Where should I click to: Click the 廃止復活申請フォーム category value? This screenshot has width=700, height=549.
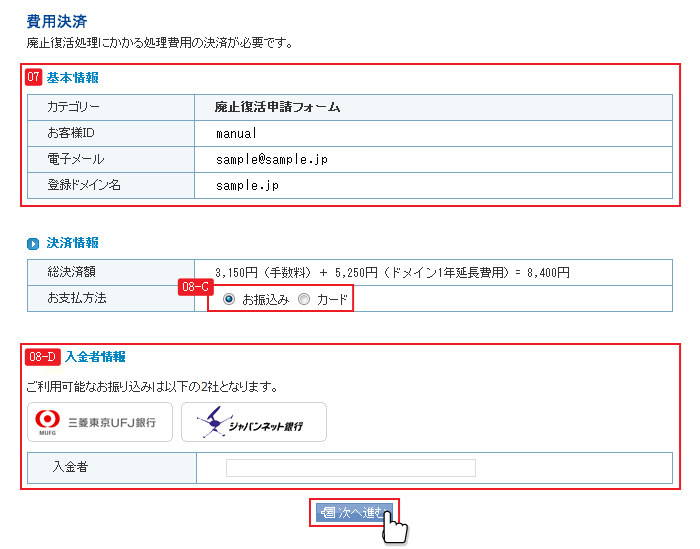[x=279, y=107]
